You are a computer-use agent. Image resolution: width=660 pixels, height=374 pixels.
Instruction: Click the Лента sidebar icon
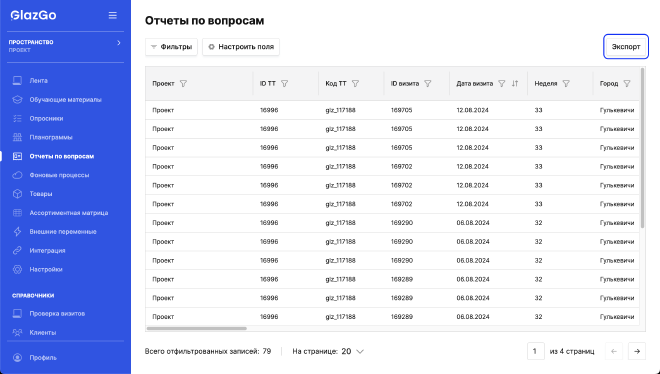[17, 81]
